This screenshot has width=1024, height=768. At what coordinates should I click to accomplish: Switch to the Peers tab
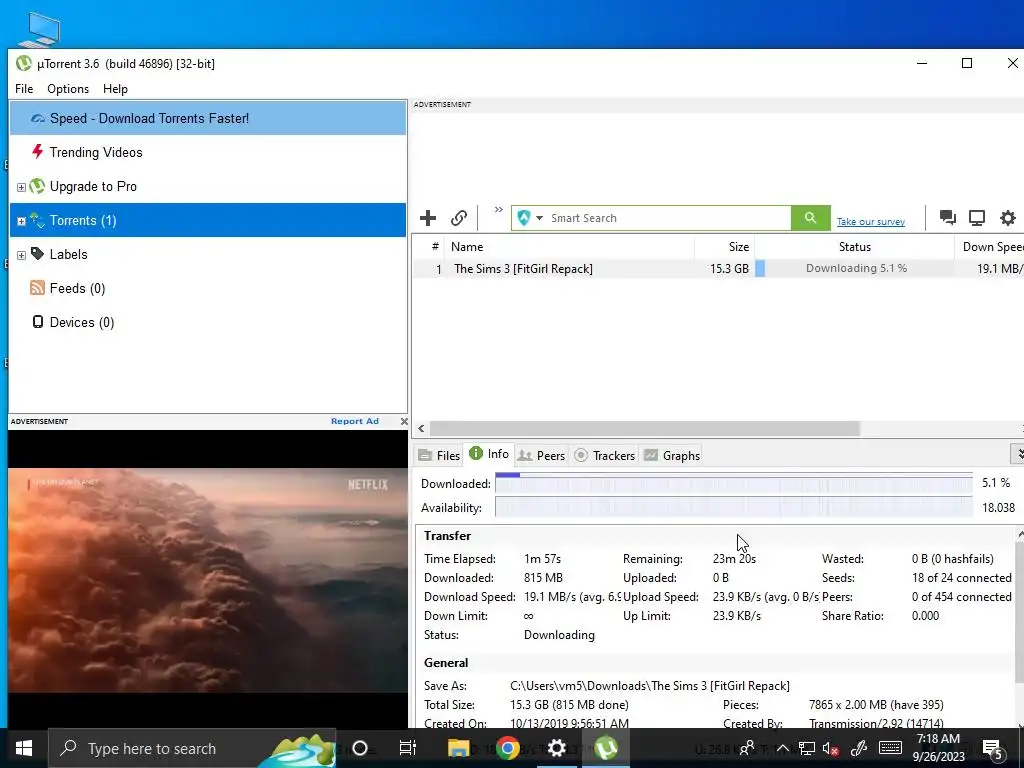pyautogui.click(x=541, y=455)
